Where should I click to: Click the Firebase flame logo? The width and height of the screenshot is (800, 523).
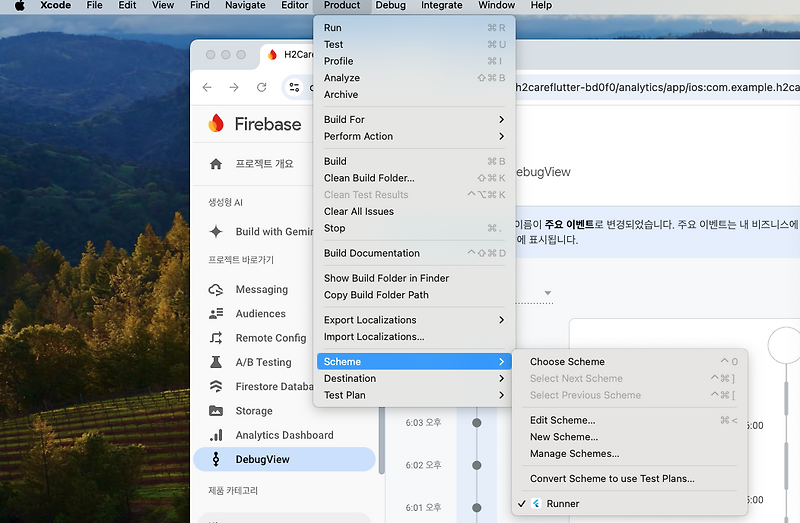(x=216, y=123)
